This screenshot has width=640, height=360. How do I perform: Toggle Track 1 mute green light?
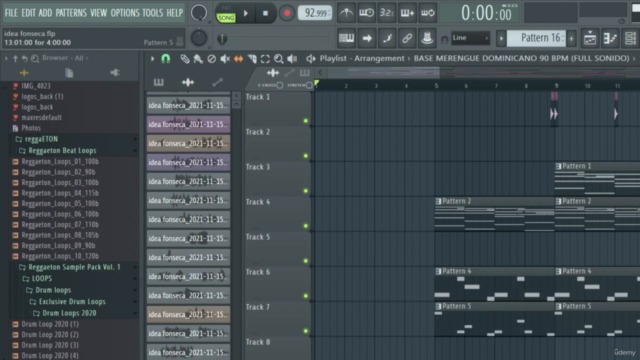click(306, 121)
